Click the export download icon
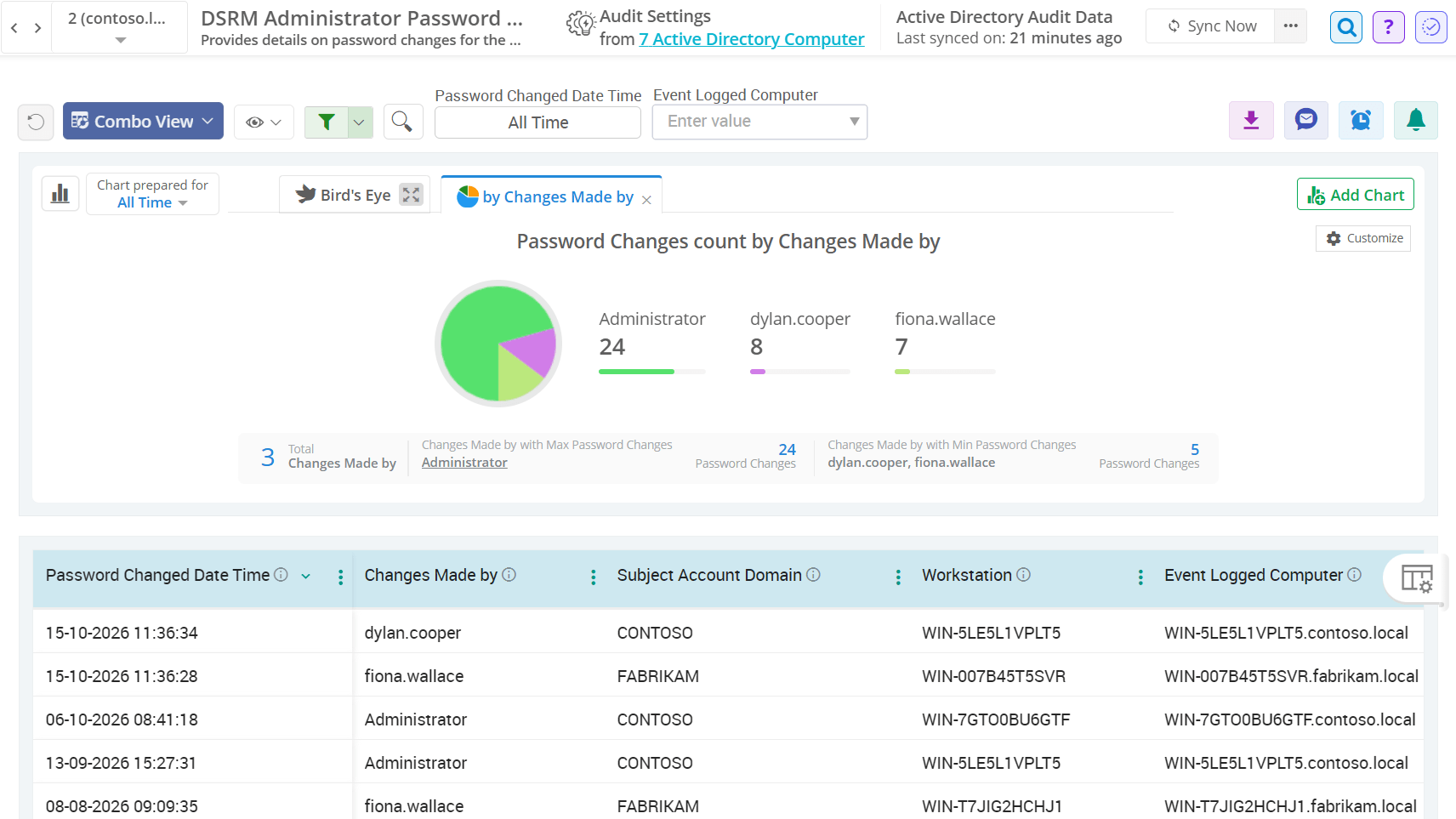 1251,120
